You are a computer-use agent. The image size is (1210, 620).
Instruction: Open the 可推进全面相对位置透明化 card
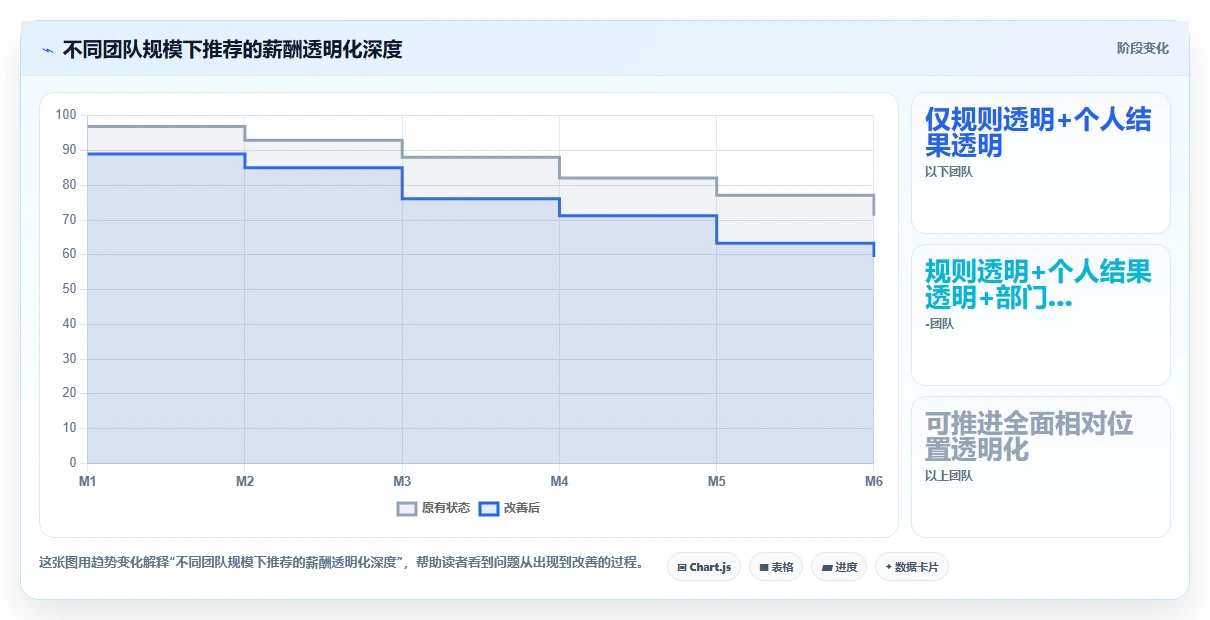tap(1041, 467)
